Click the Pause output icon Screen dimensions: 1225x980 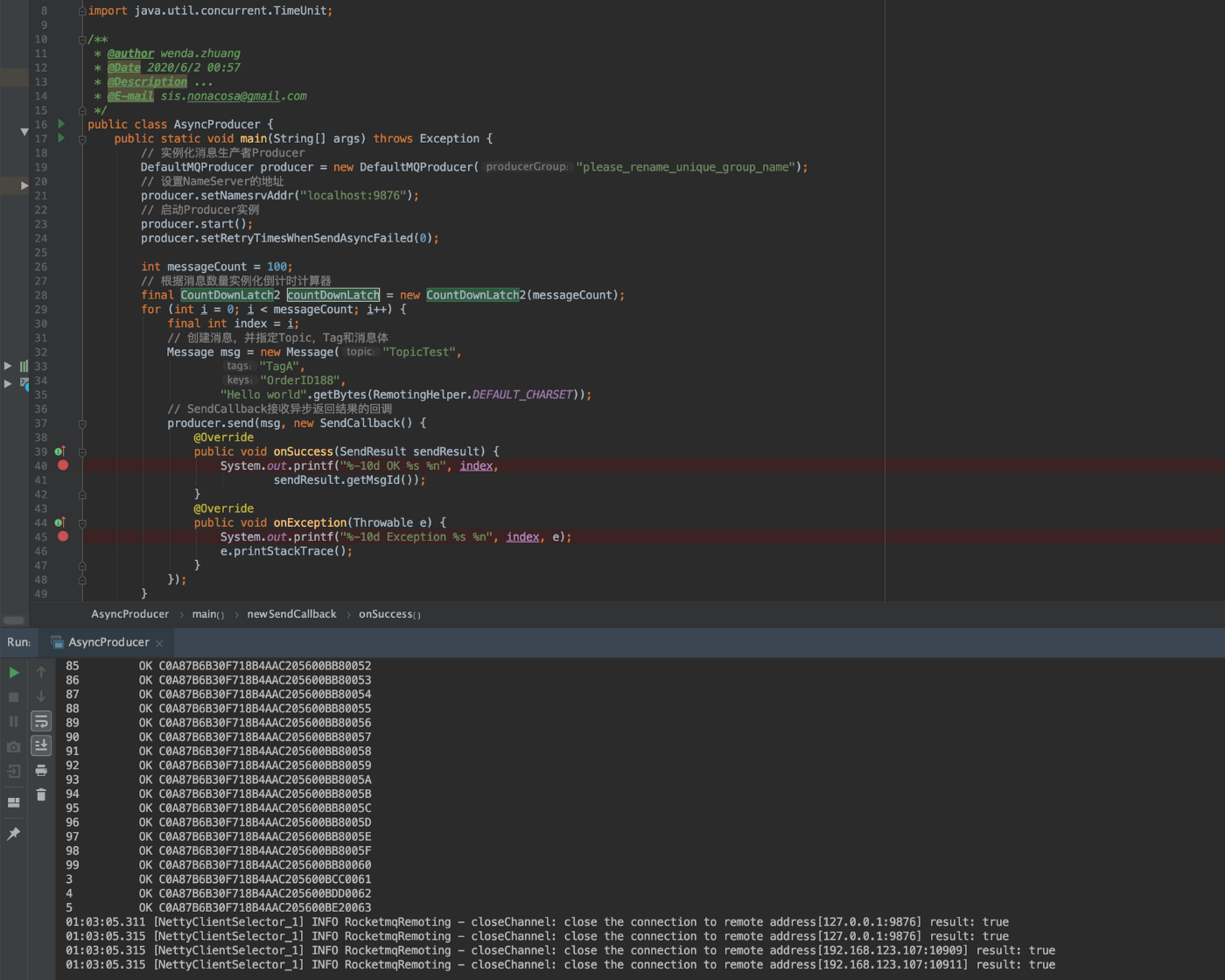tap(14, 722)
